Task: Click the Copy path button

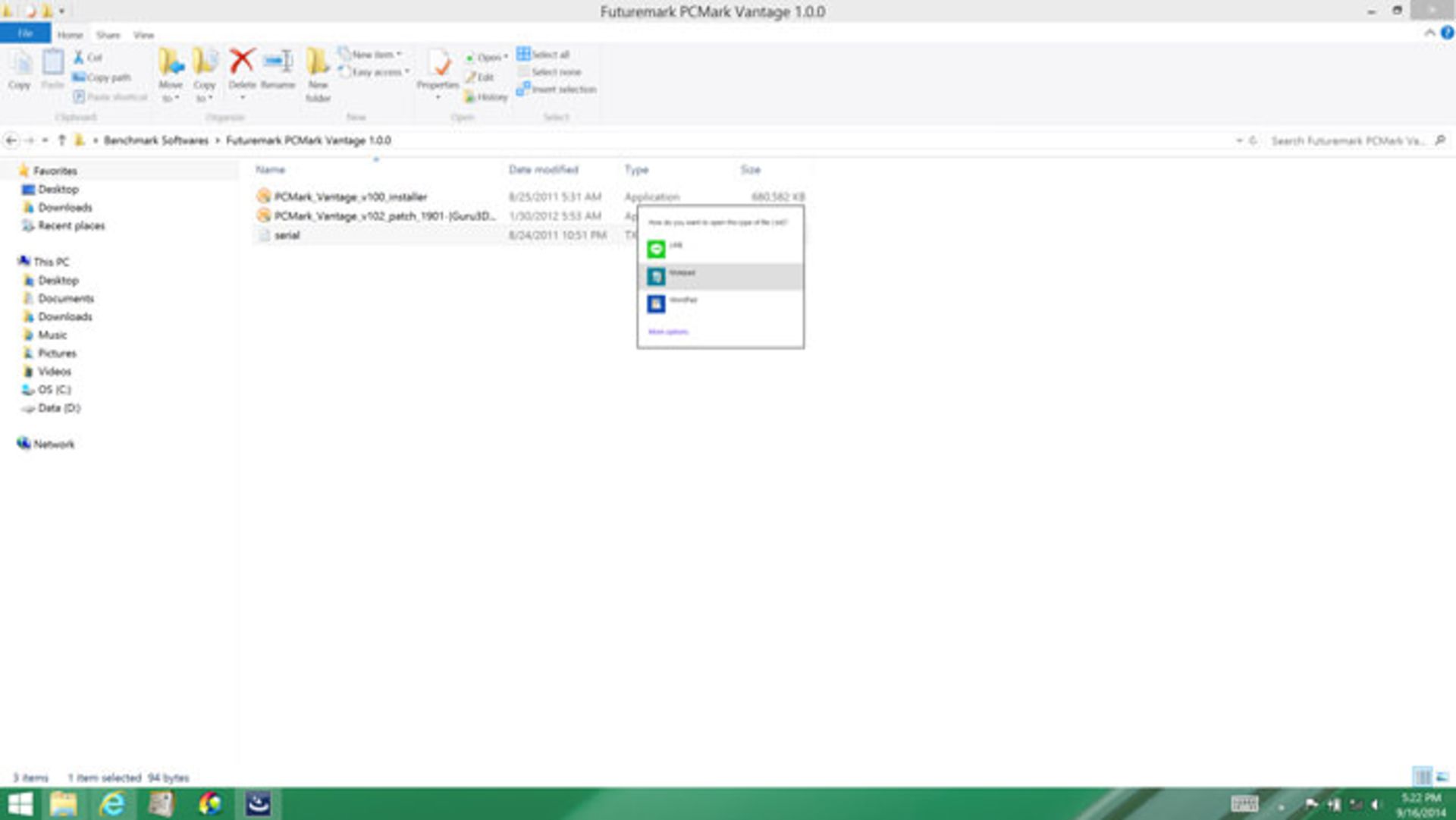Action: [x=102, y=77]
